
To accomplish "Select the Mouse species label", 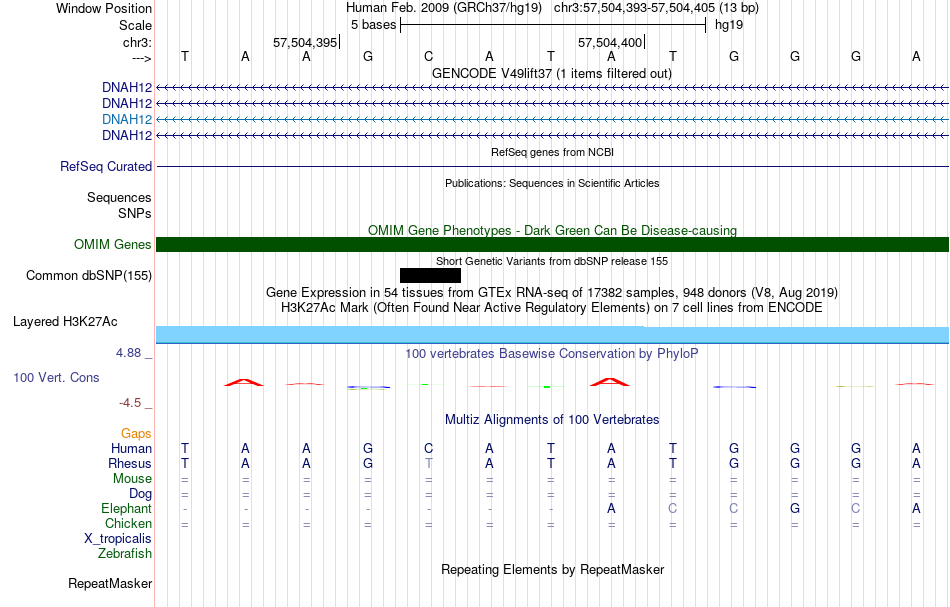I will pyautogui.click(x=132, y=479).
